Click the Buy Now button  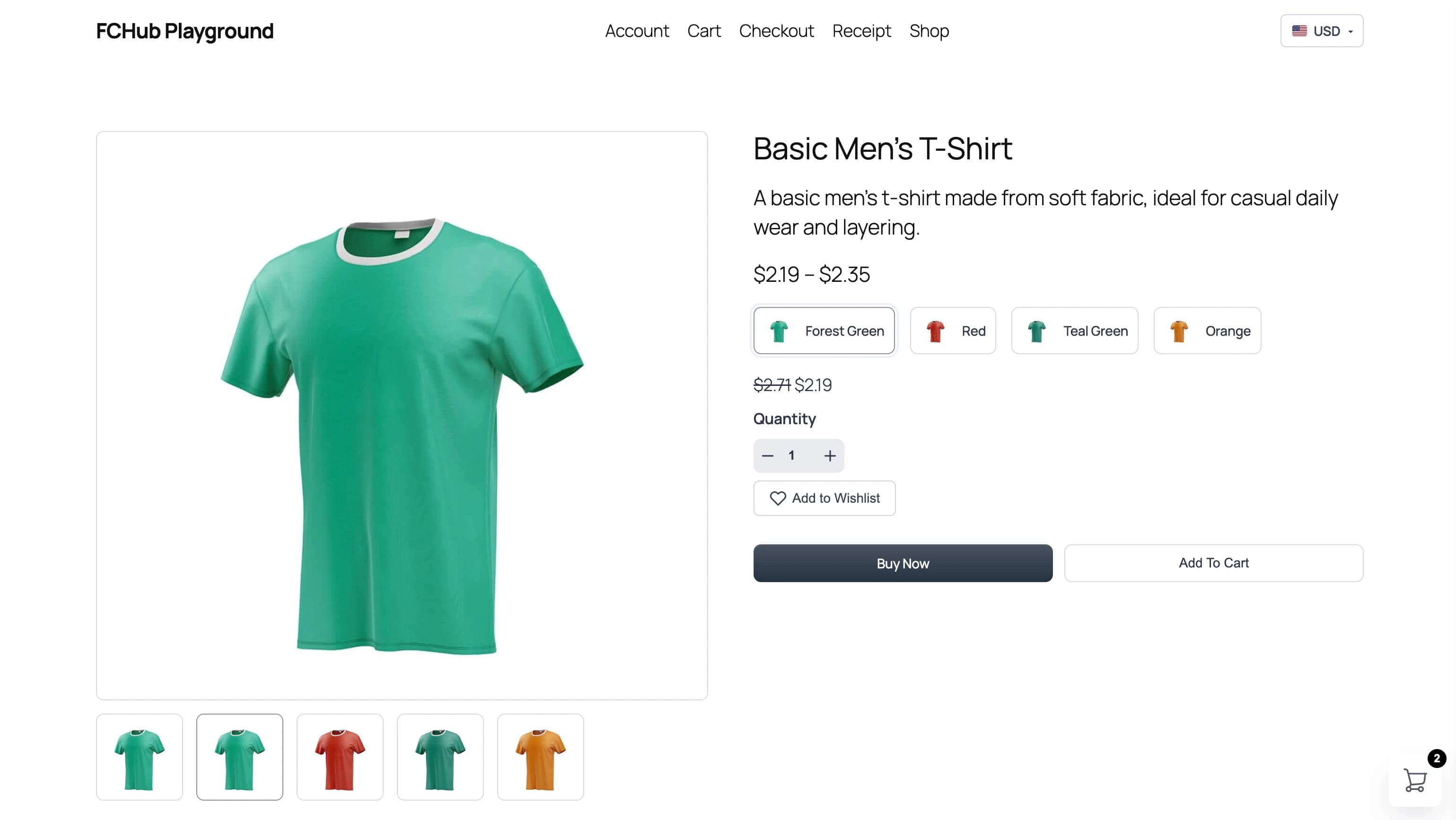point(902,563)
